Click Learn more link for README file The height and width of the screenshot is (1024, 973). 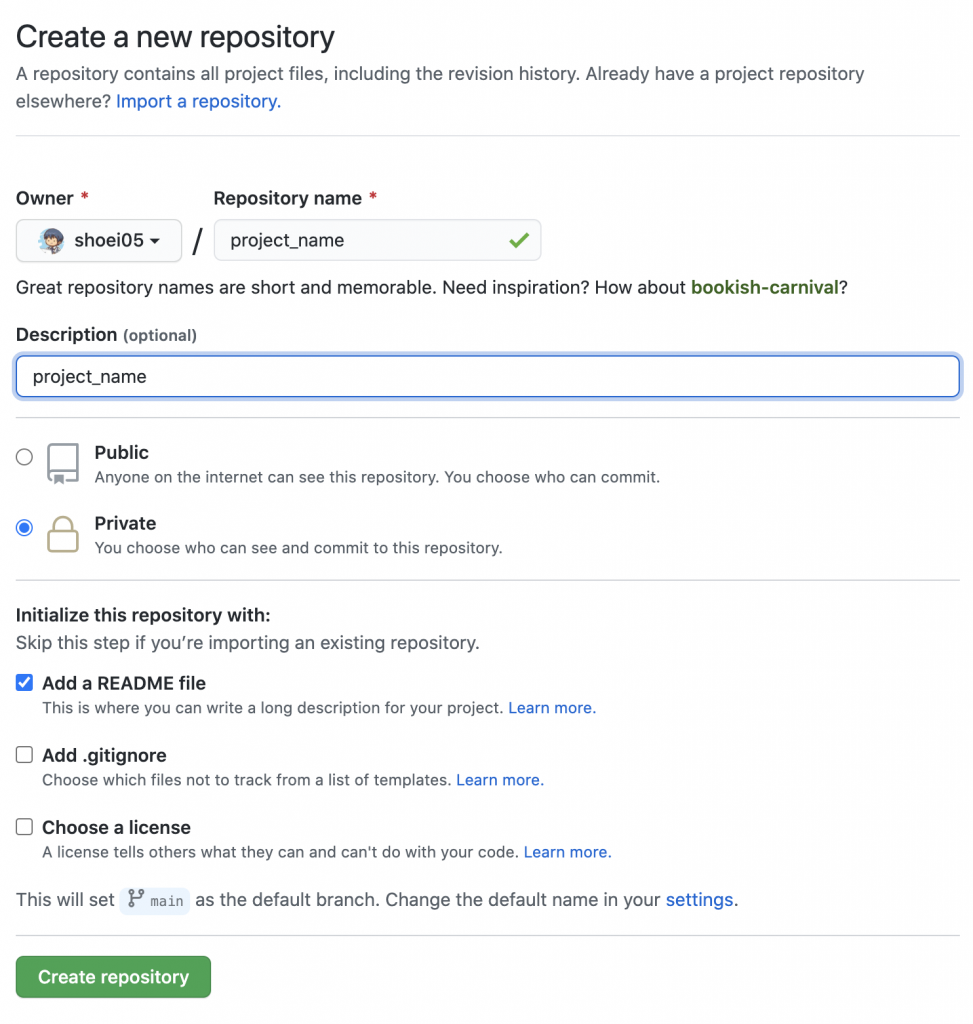click(x=552, y=708)
